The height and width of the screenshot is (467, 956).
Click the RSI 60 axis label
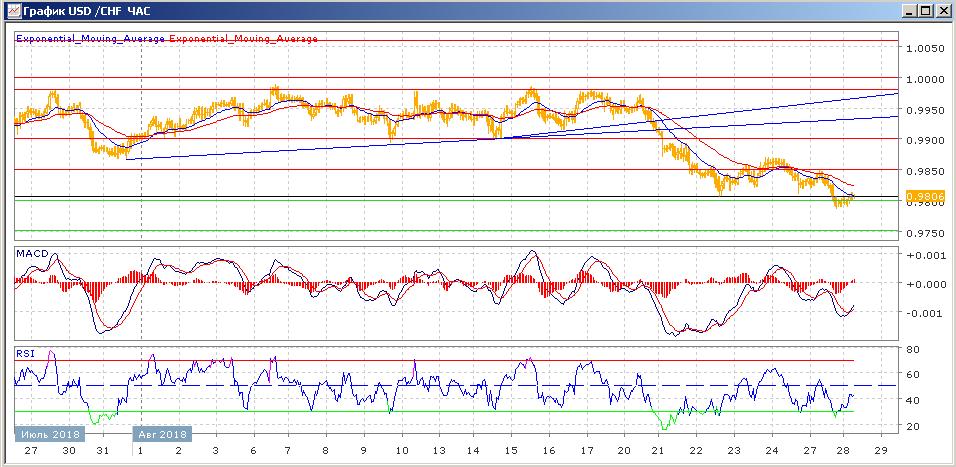(x=913, y=374)
